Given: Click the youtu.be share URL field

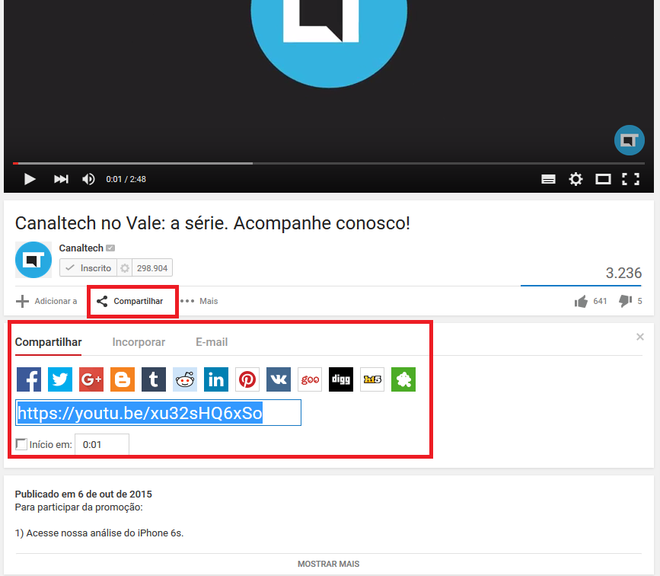Looking at the screenshot, I should (158, 413).
